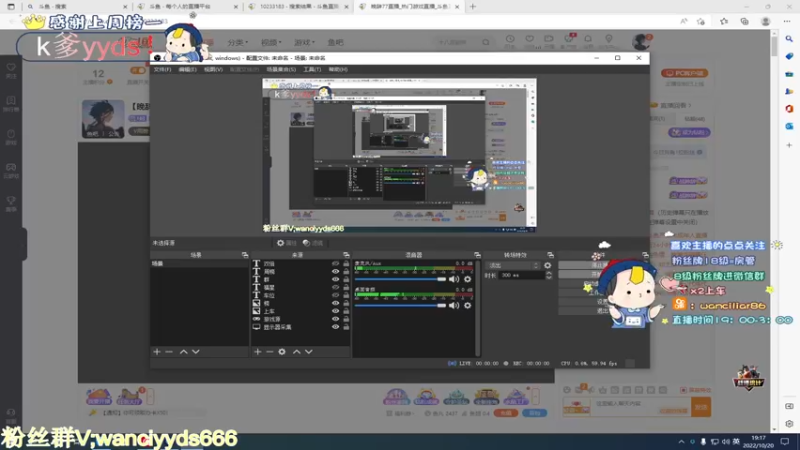Pop out the 转场特效 dock panel
The image size is (800, 450).
tap(550, 255)
